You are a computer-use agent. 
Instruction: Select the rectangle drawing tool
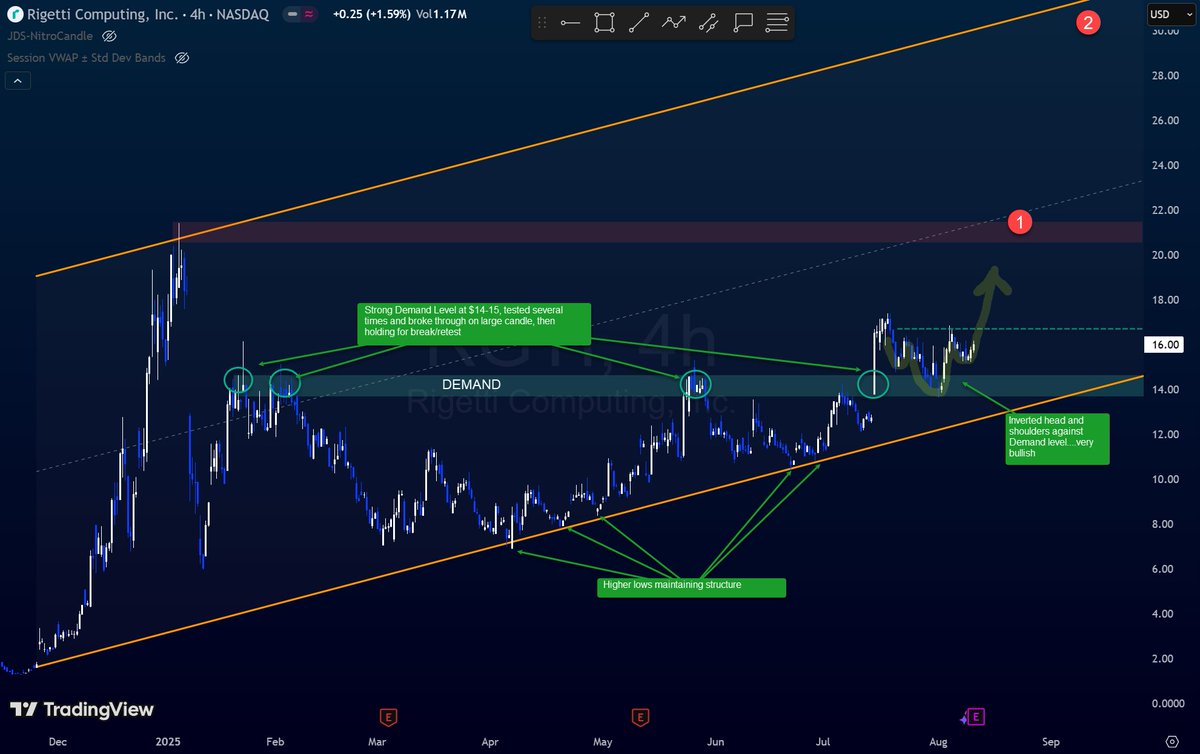(x=604, y=22)
